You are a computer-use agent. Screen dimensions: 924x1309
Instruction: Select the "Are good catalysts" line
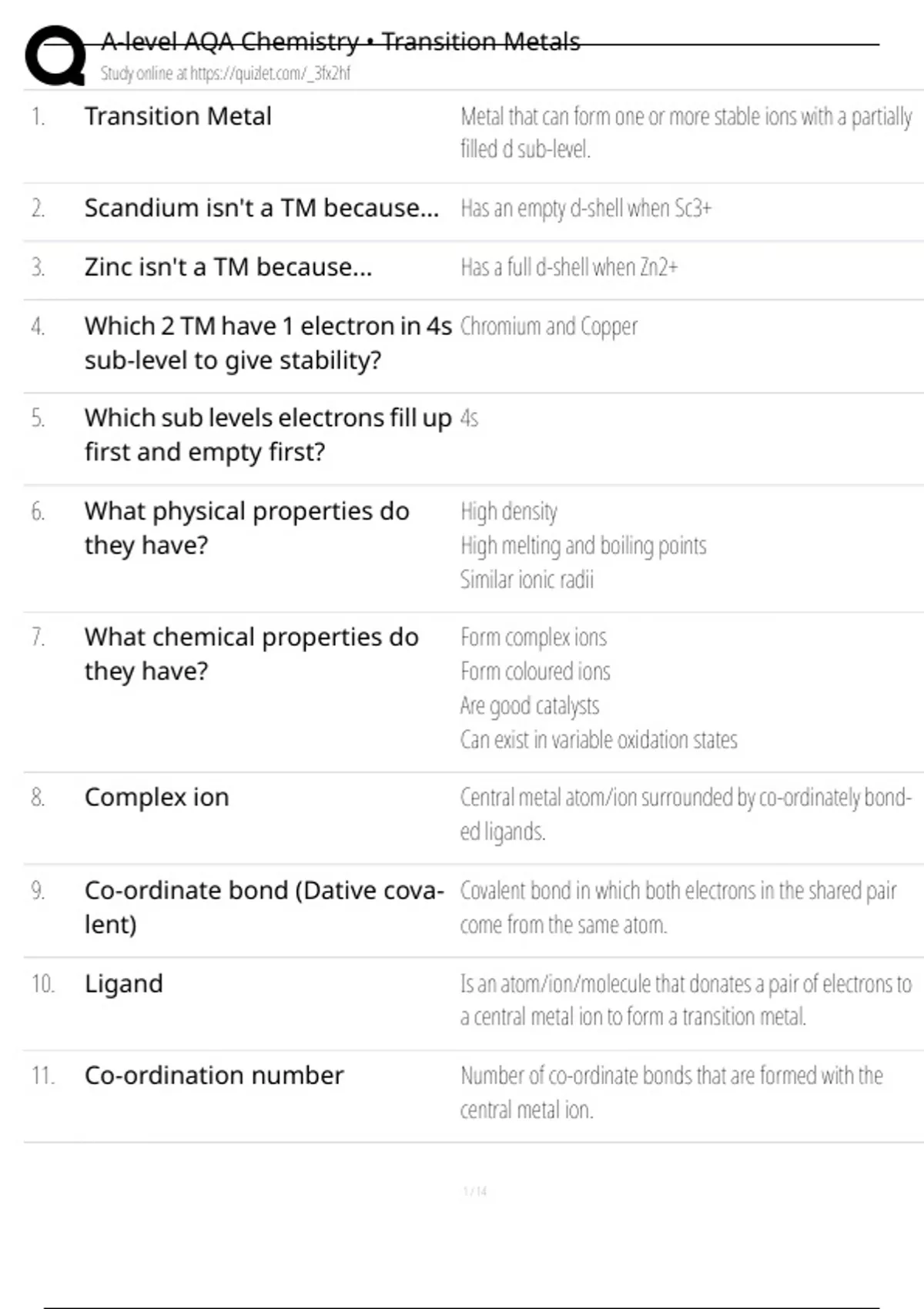point(530,705)
